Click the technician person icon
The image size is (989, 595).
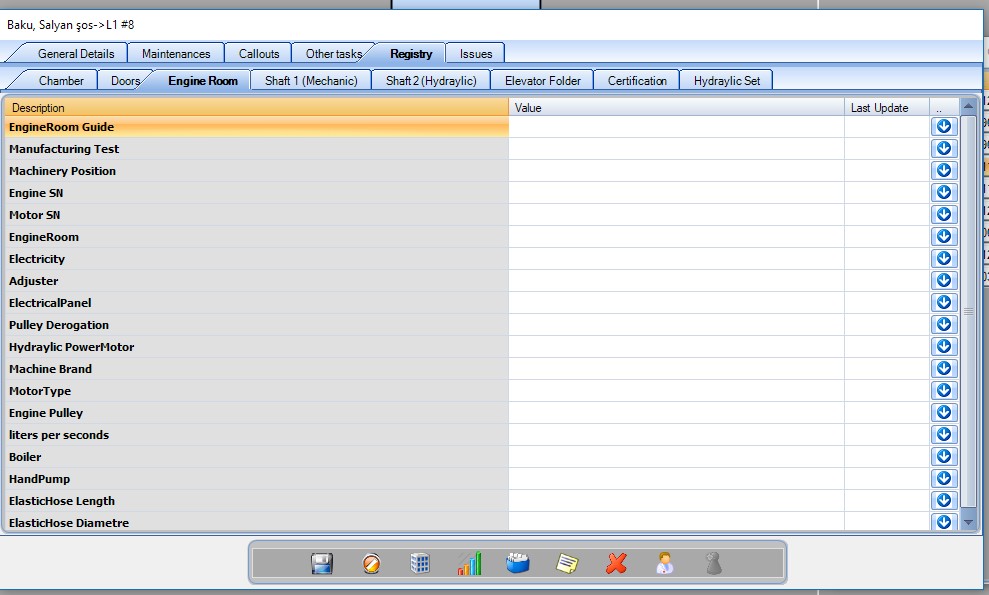[x=665, y=564]
